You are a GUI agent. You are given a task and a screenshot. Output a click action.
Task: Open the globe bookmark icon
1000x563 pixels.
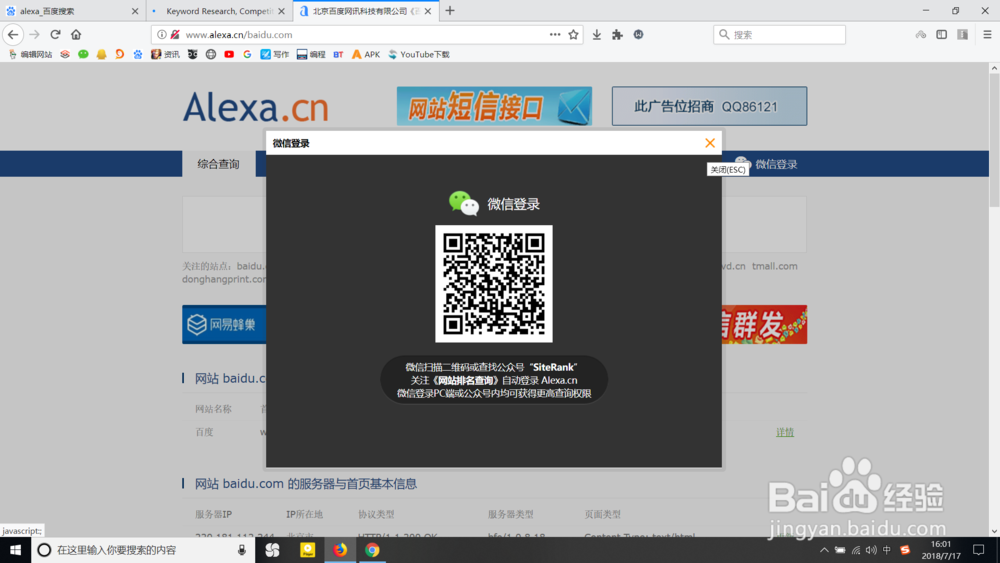pos(210,54)
